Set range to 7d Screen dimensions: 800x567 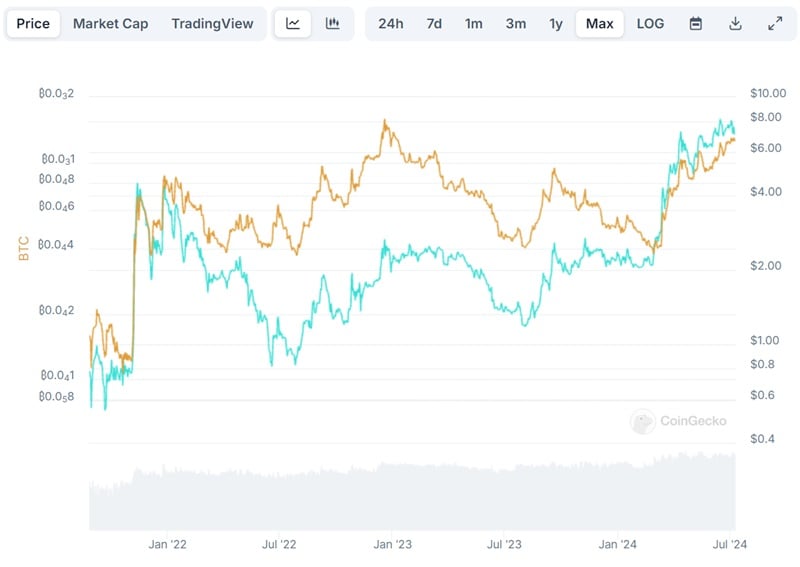coord(434,24)
